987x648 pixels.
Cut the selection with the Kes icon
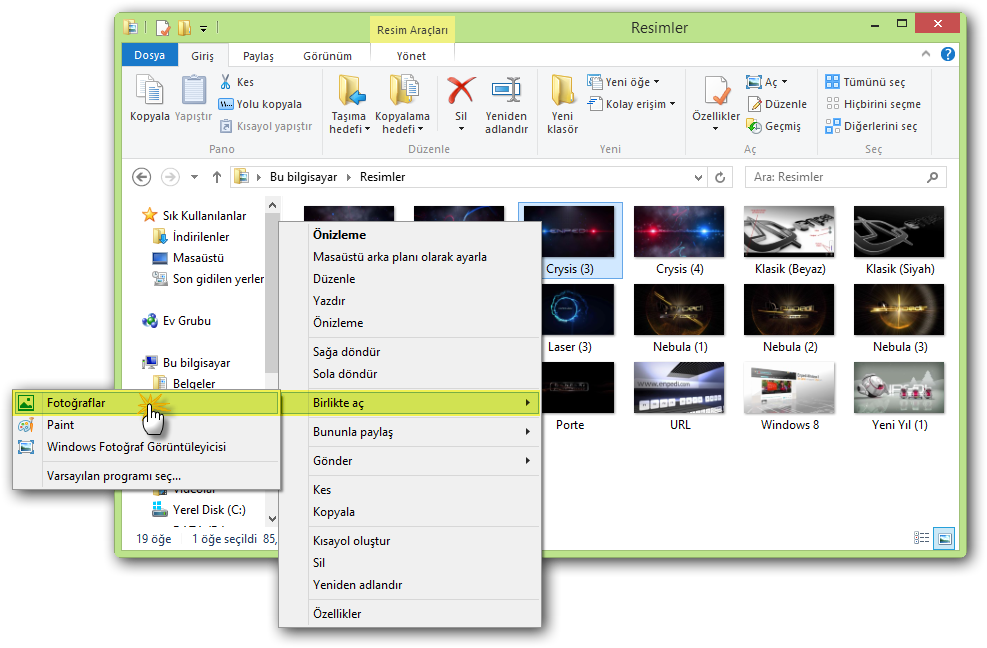coord(225,80)
